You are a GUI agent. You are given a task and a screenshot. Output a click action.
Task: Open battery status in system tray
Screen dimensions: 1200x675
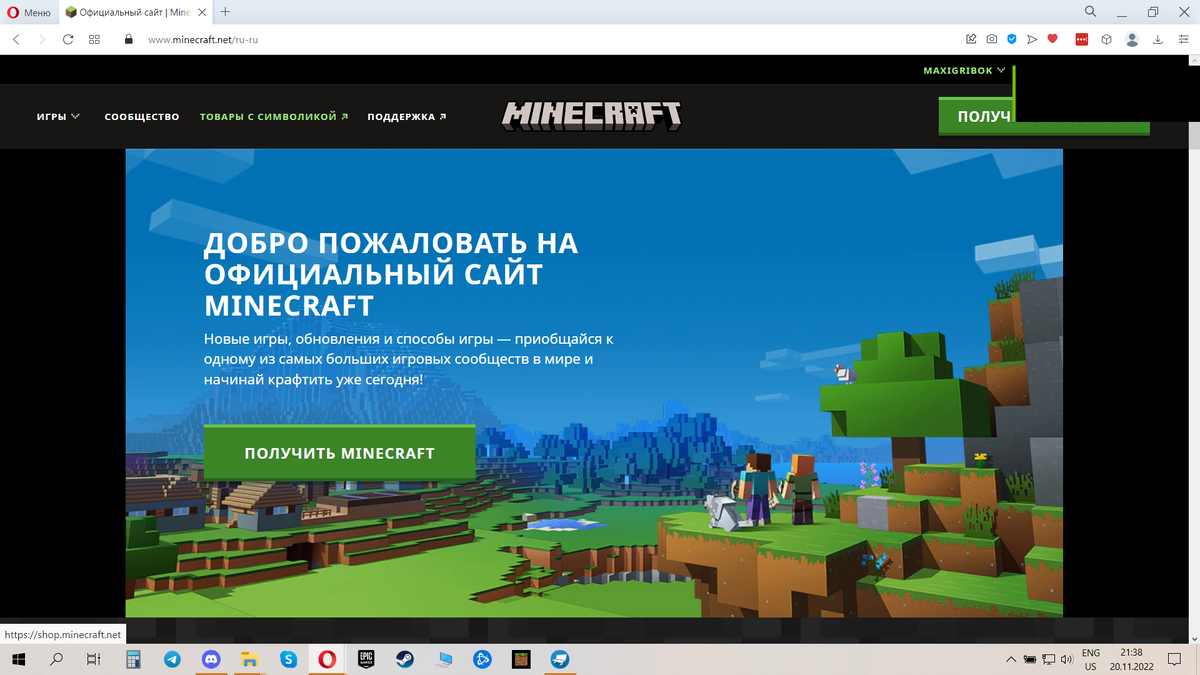pyautogui.click(x=1030, y=659)
